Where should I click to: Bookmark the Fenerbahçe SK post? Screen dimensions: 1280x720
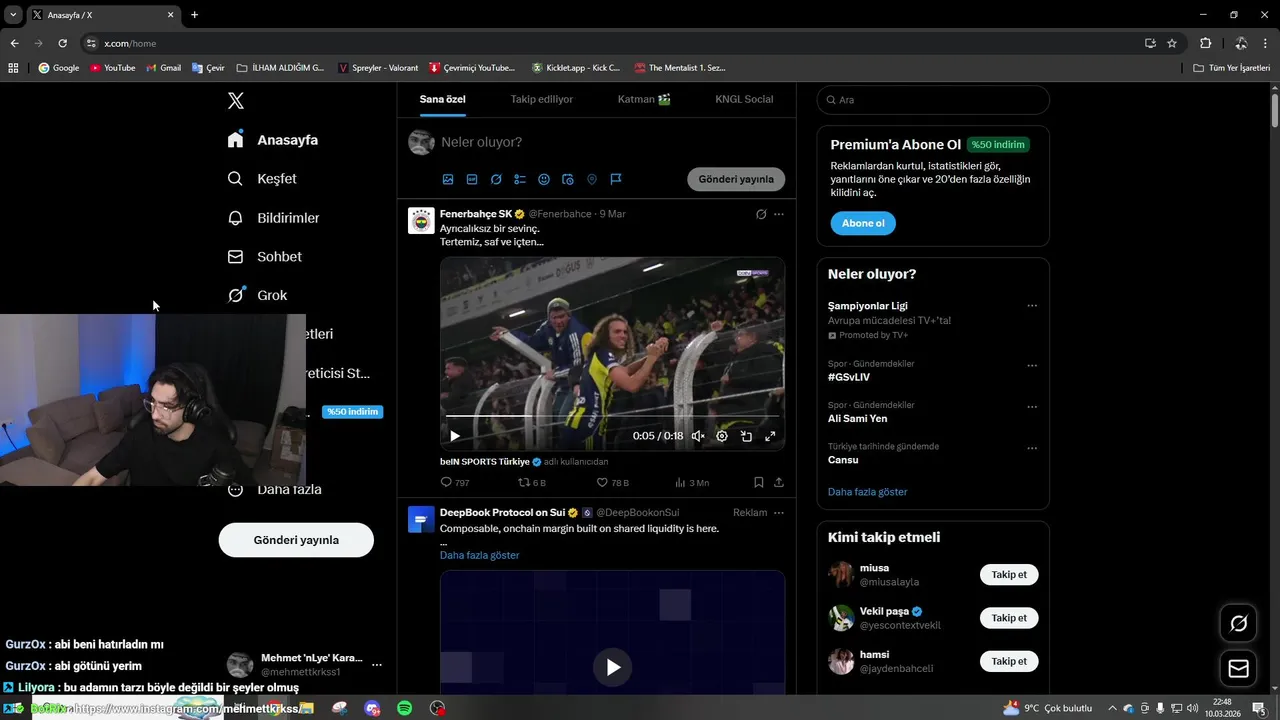(x=759, y=482)
